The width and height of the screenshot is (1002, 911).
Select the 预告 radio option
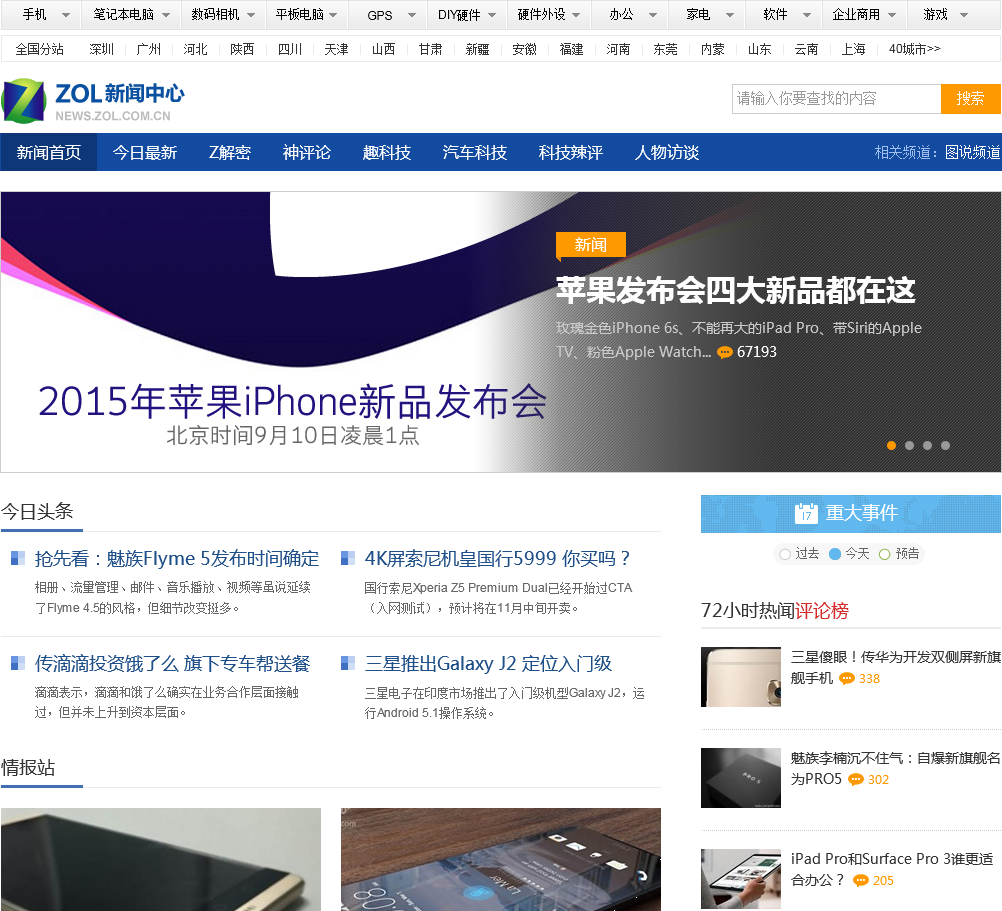tap(884, 555)
